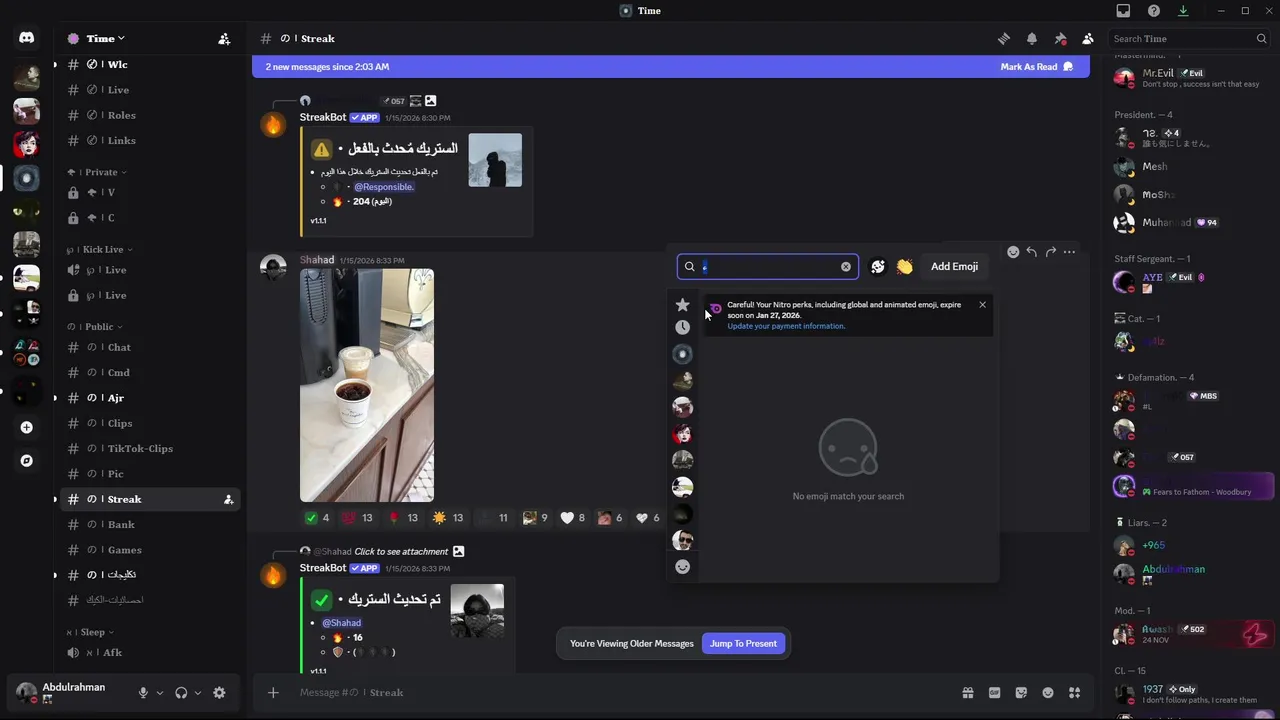
Task: Select Favorites star category in emoji picker
Action: click(683, 305)
